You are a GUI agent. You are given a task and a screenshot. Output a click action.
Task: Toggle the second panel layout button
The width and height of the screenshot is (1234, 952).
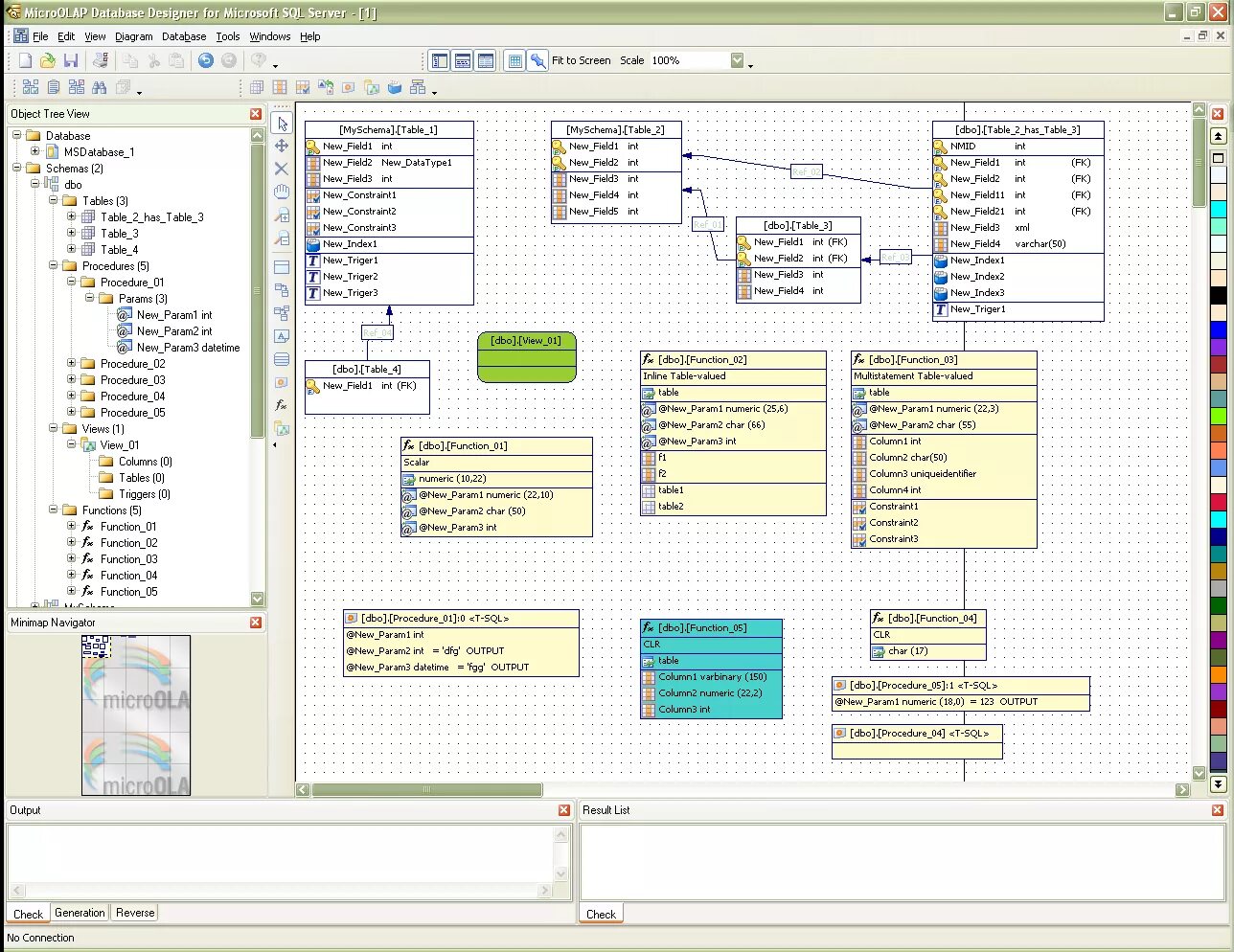pos(462,60)
